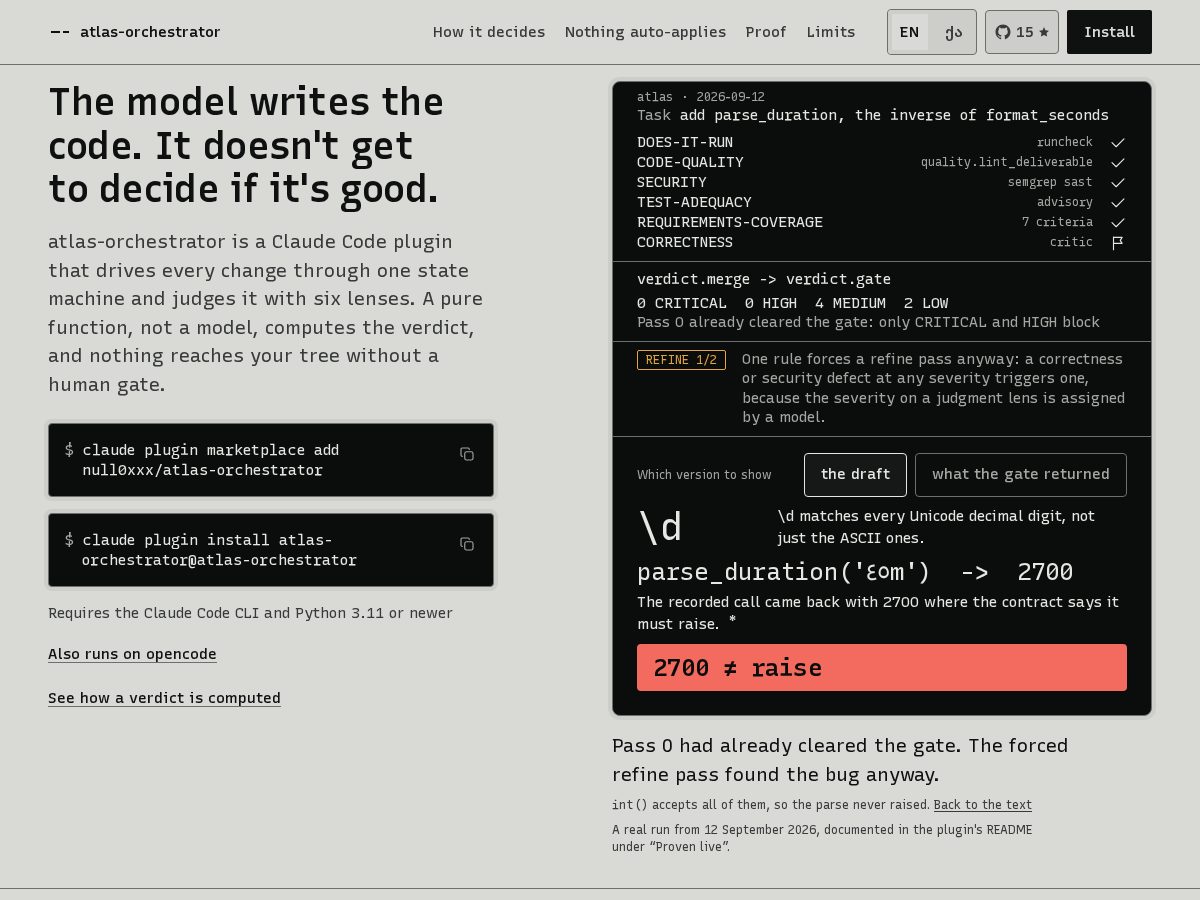Click the critic label
Screen dimensions: 1200x900
pos(1071,243)
